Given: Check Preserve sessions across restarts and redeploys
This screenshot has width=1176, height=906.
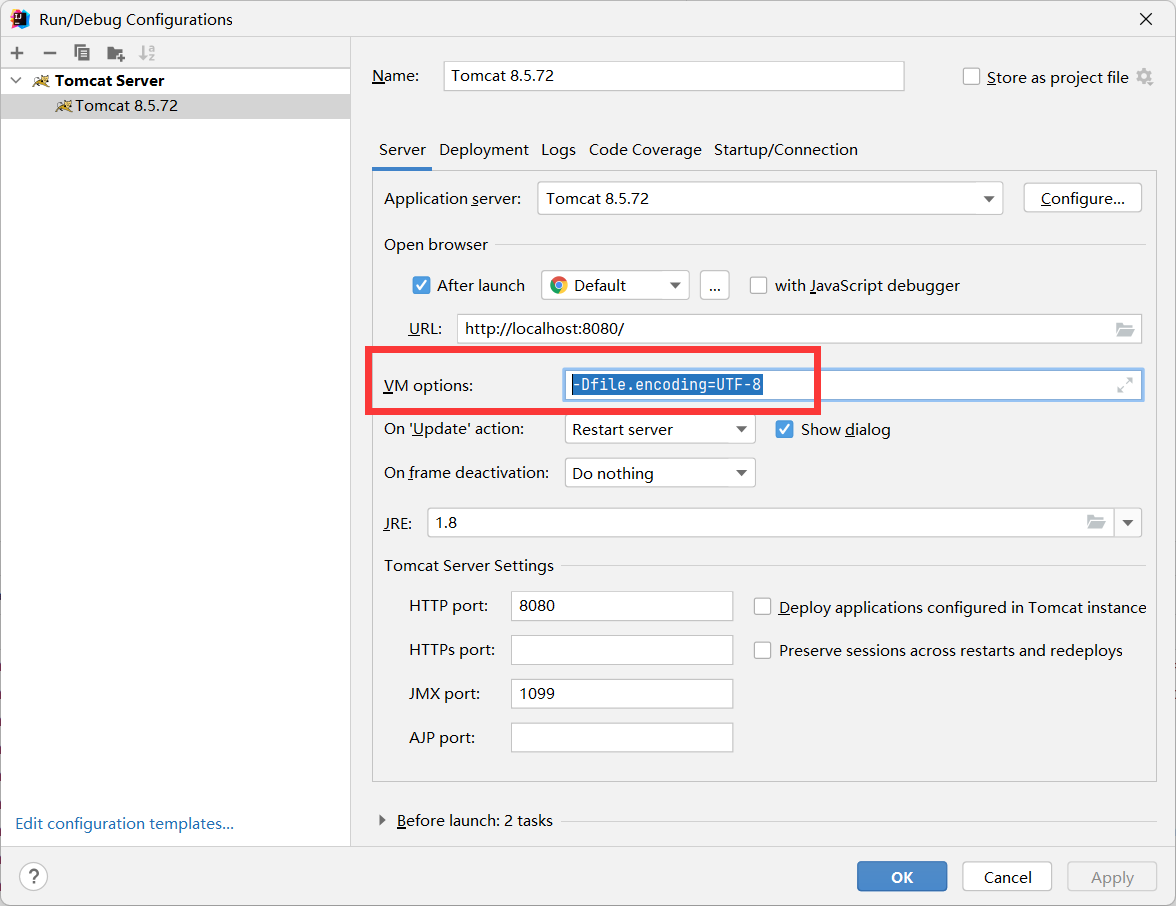Looking at the screenshot, I should click(x=762, y=650).
